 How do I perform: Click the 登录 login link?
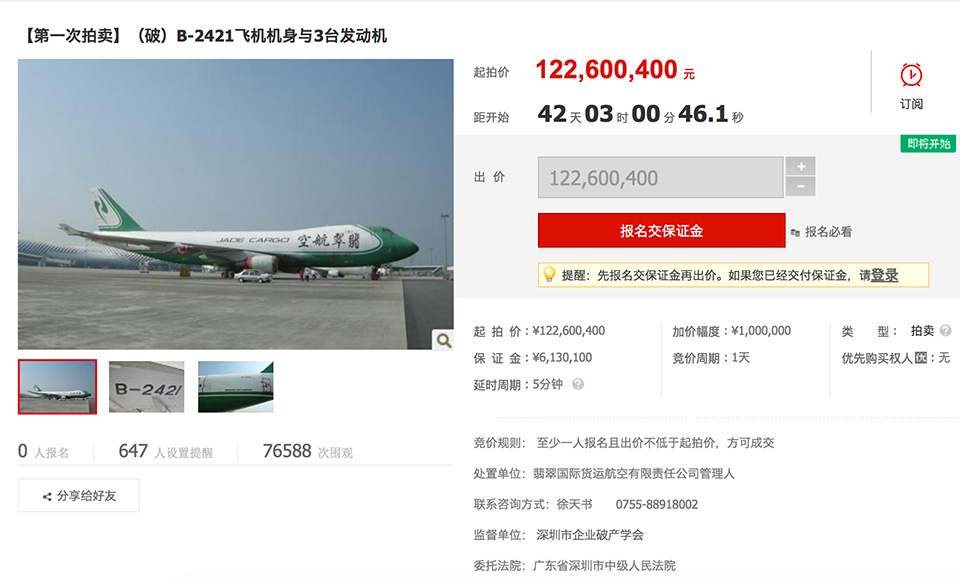[x=885, y=275]
